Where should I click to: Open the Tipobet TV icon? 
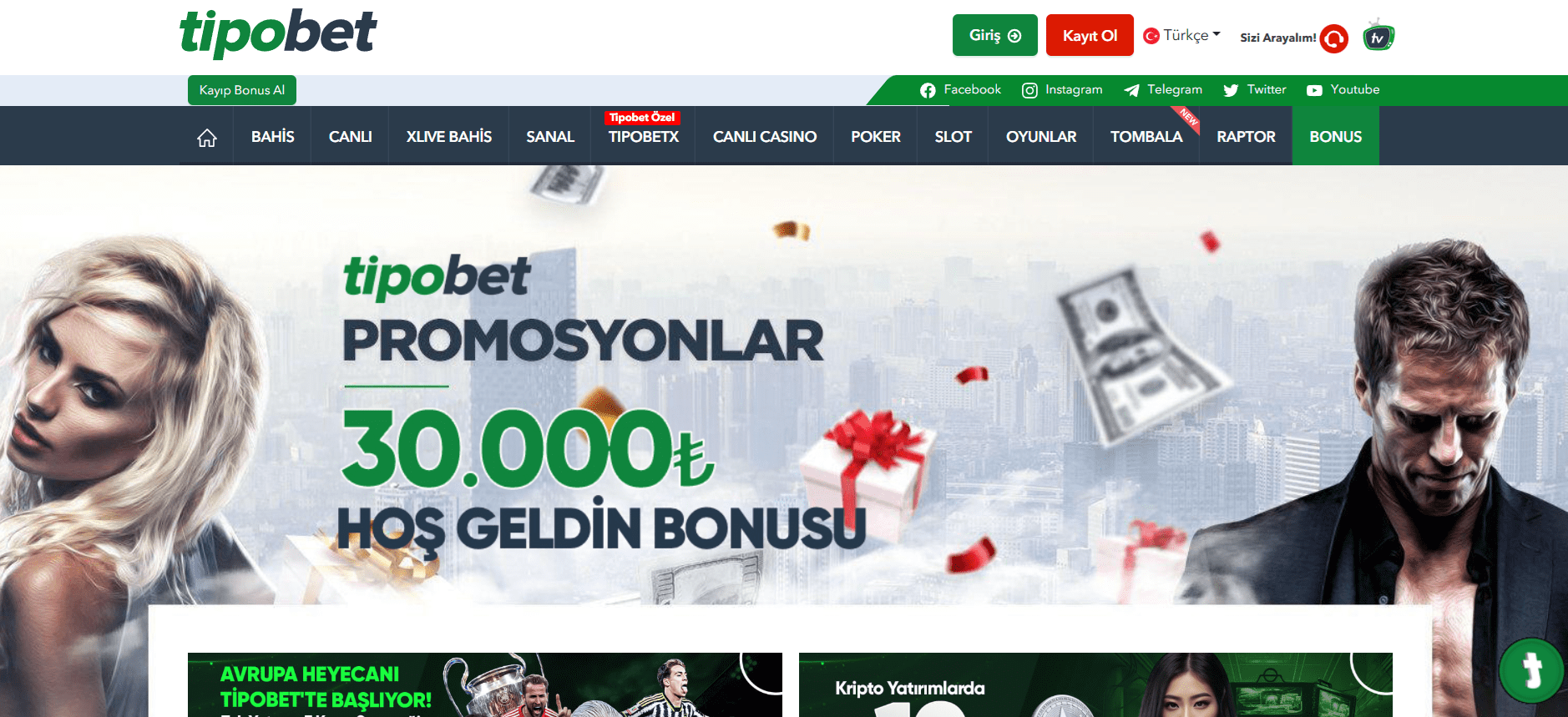pyautogui.click(x=1378, y=36)
